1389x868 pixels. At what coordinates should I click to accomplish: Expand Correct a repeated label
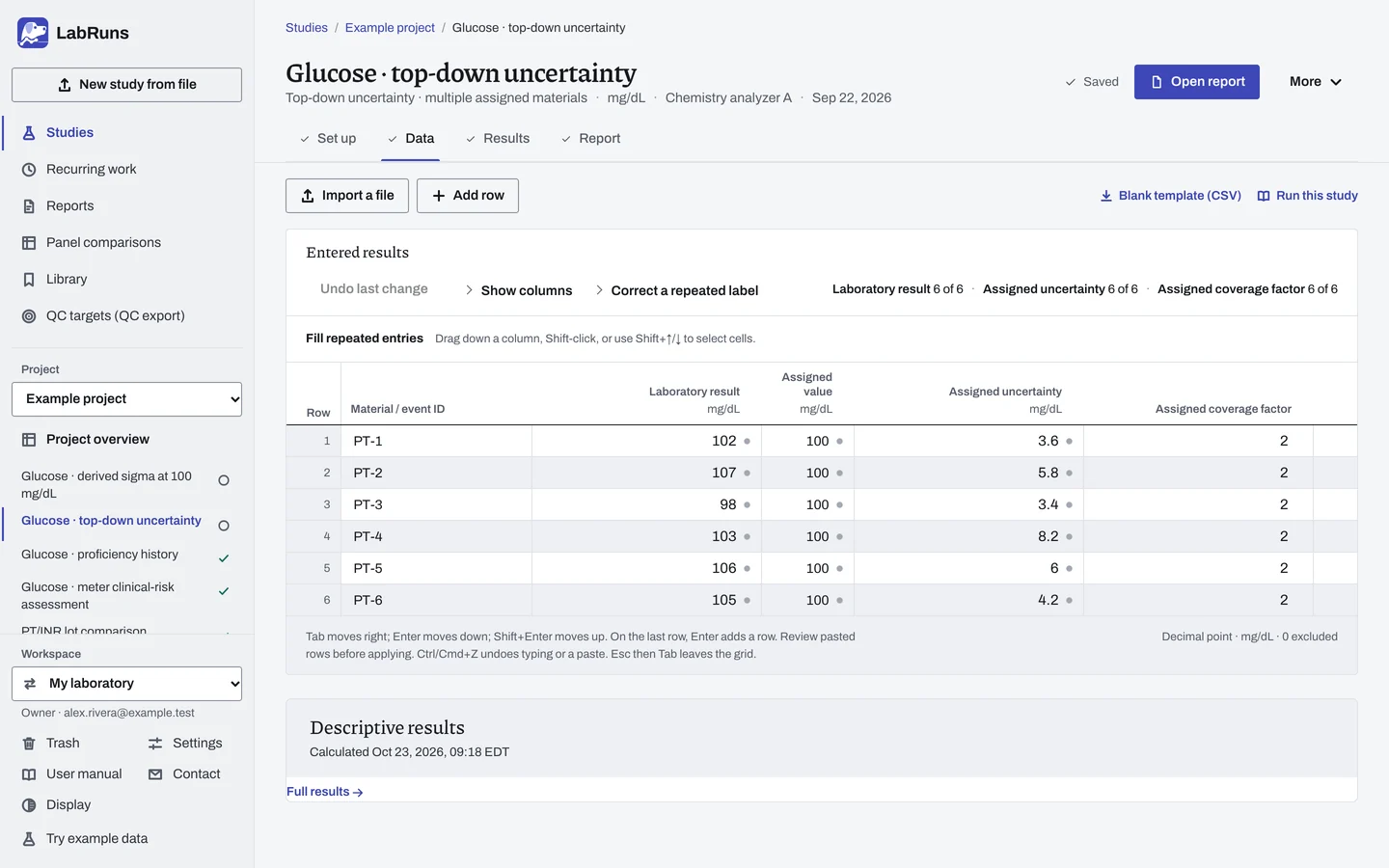pyautogui.click(x=676, y=290)
